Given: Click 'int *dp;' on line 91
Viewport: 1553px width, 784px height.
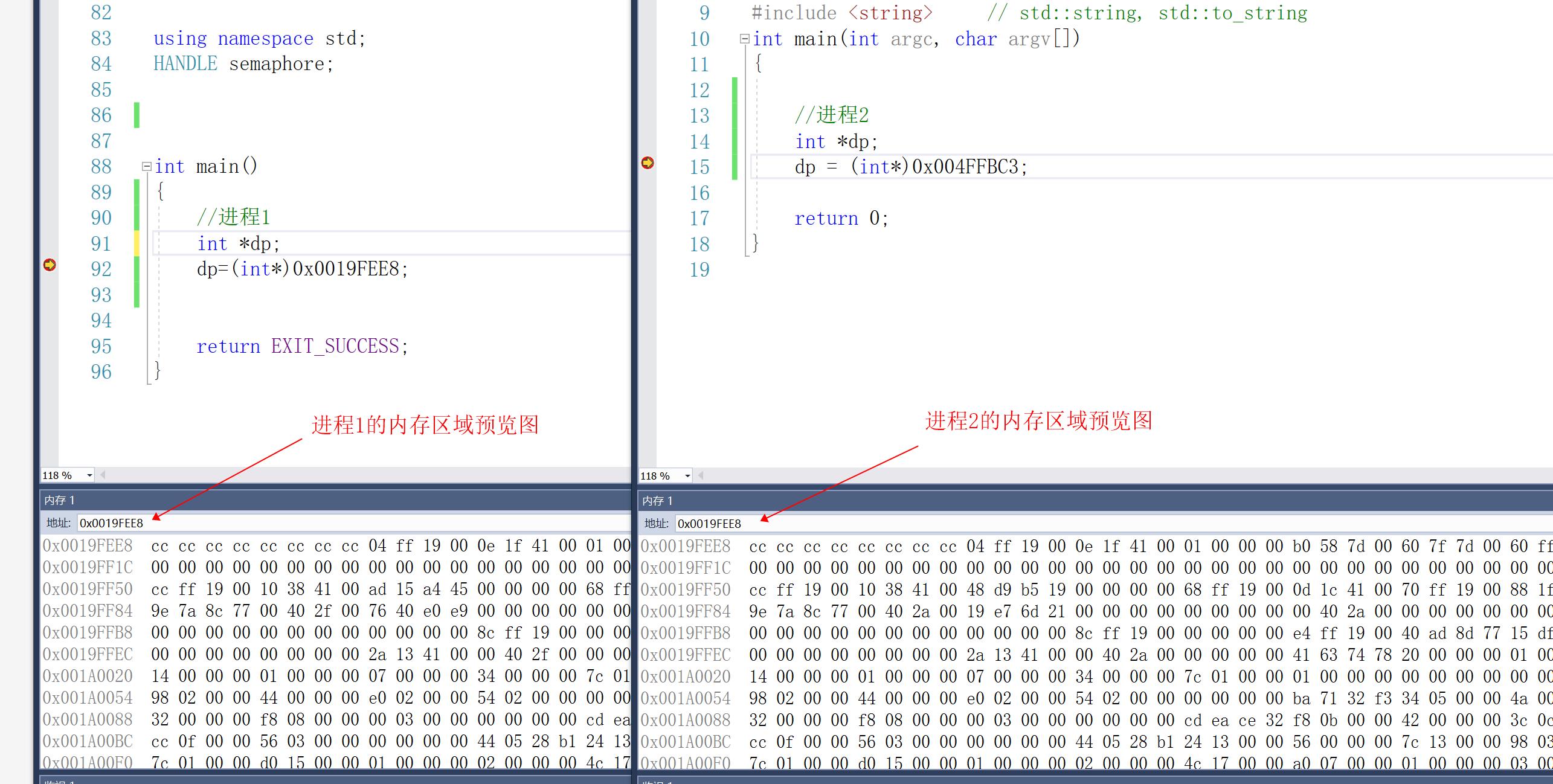Looking at the screenshot, I should (x=239, y=243).
